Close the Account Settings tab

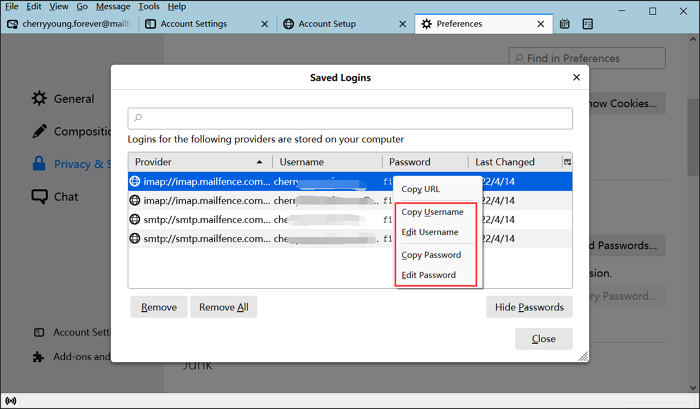click(264, 23)
